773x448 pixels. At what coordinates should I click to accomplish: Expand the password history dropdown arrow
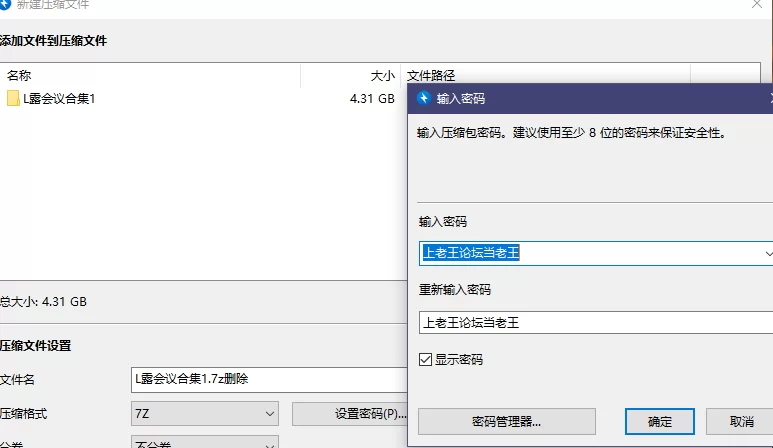(768, 253)
